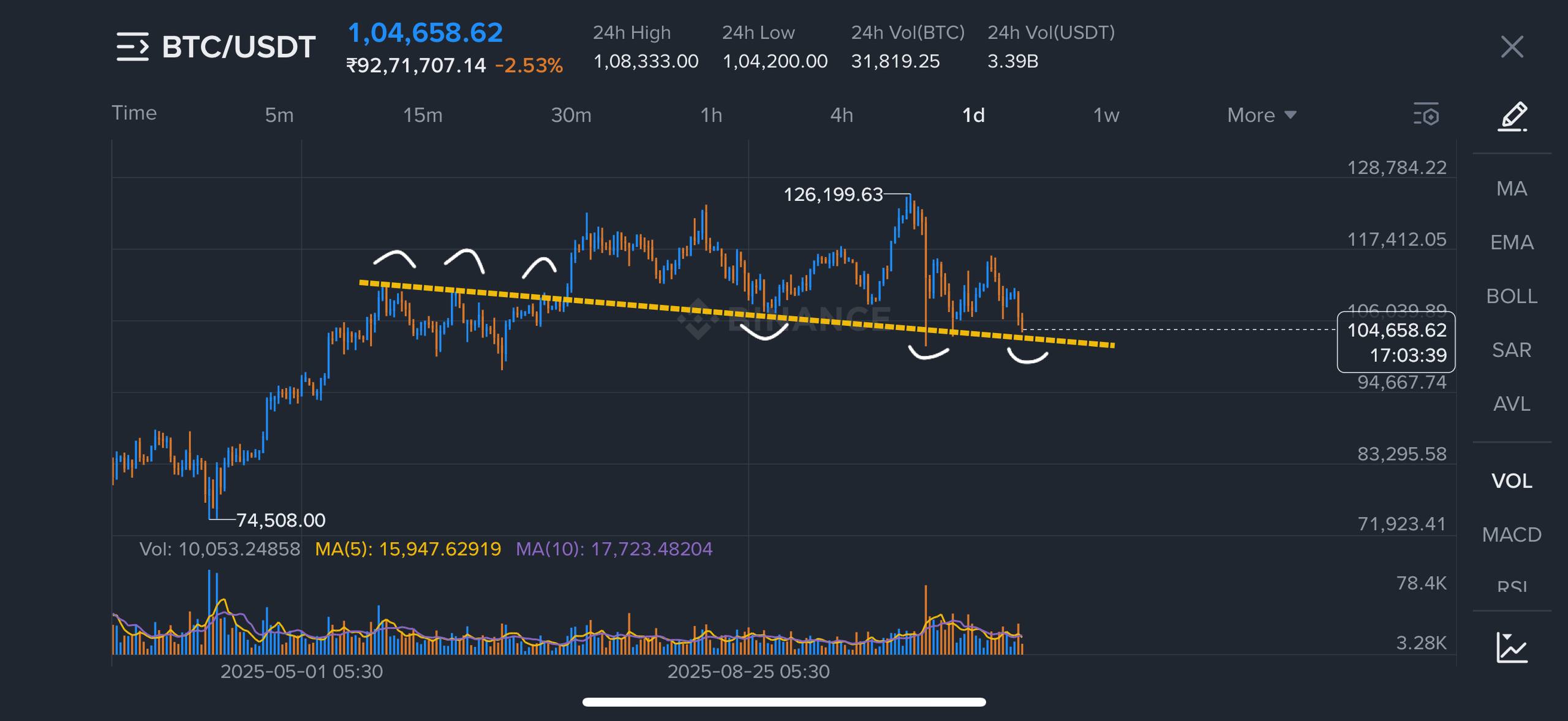Click the line chart icon at bottom right
Screen dimensions: 1568x721
[x=1512, y=648]
